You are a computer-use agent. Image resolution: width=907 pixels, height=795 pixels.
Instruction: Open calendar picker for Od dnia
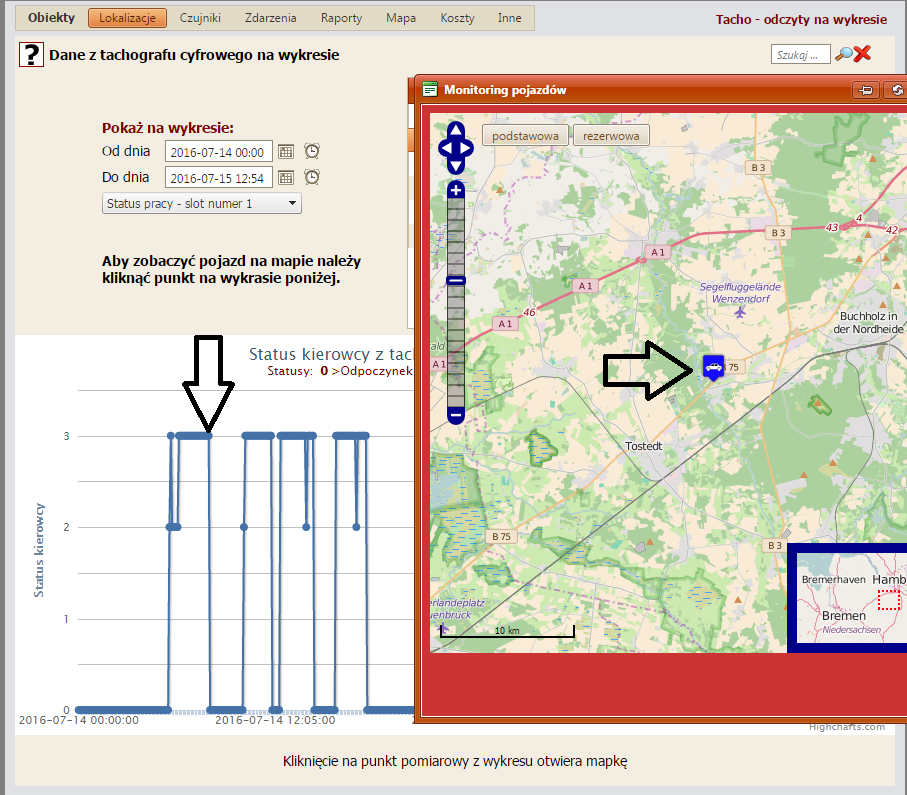[286, 151]
